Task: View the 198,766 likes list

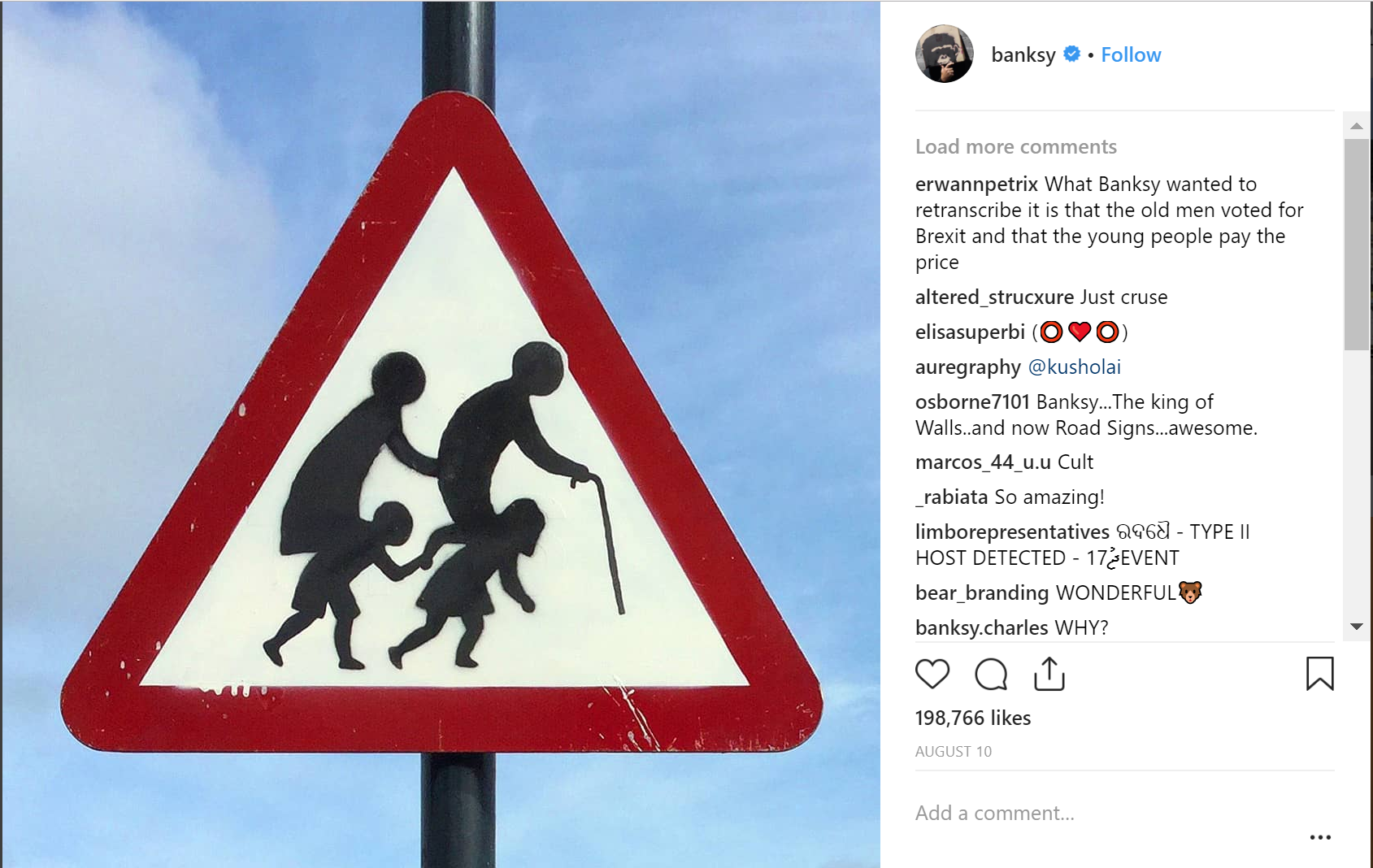Action: coord(973,718)
